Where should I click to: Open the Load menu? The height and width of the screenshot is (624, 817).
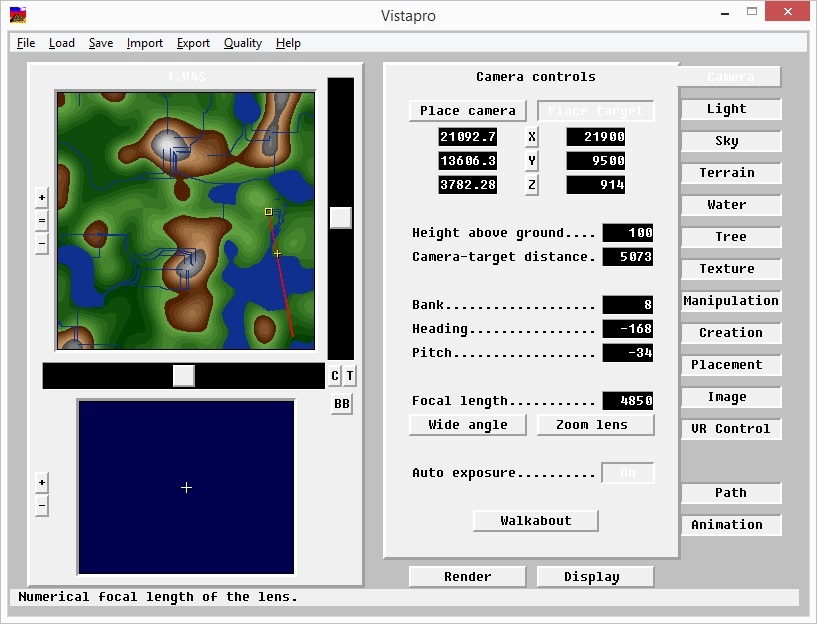pos(61,43)
